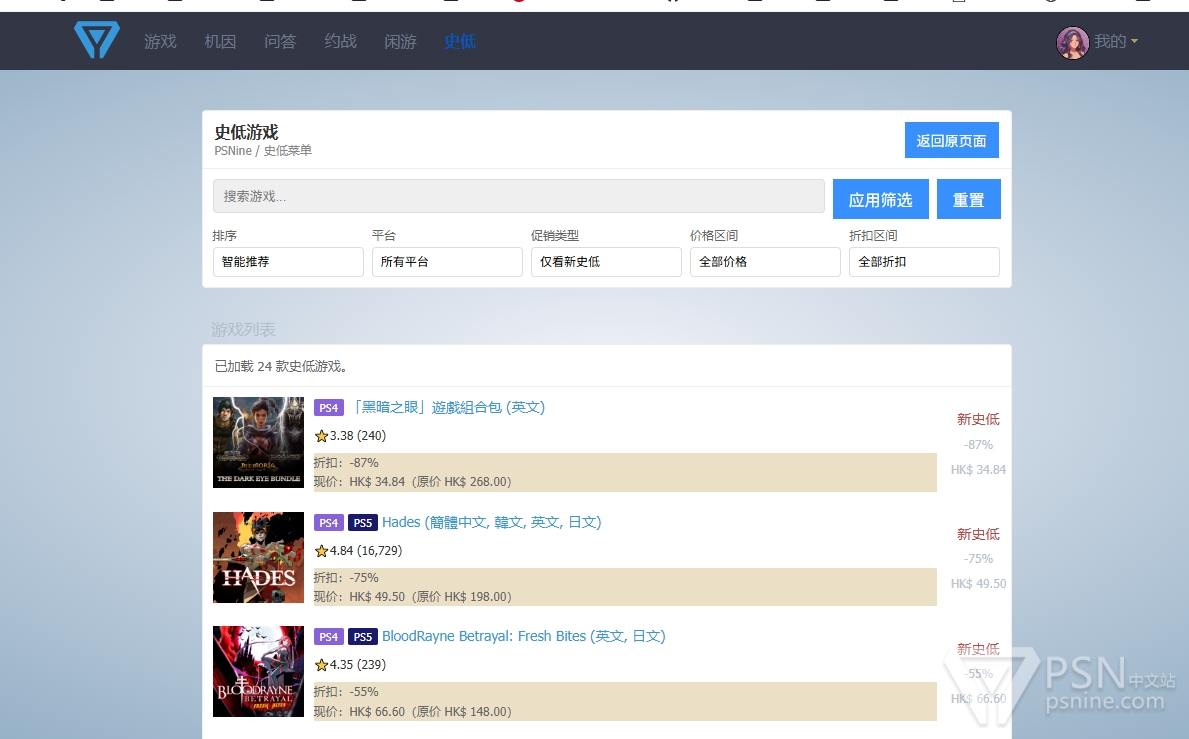This screenshot has height=739, width=1189.
Task: Click the PS5 badge next to Hades
Action: (362, 523)
